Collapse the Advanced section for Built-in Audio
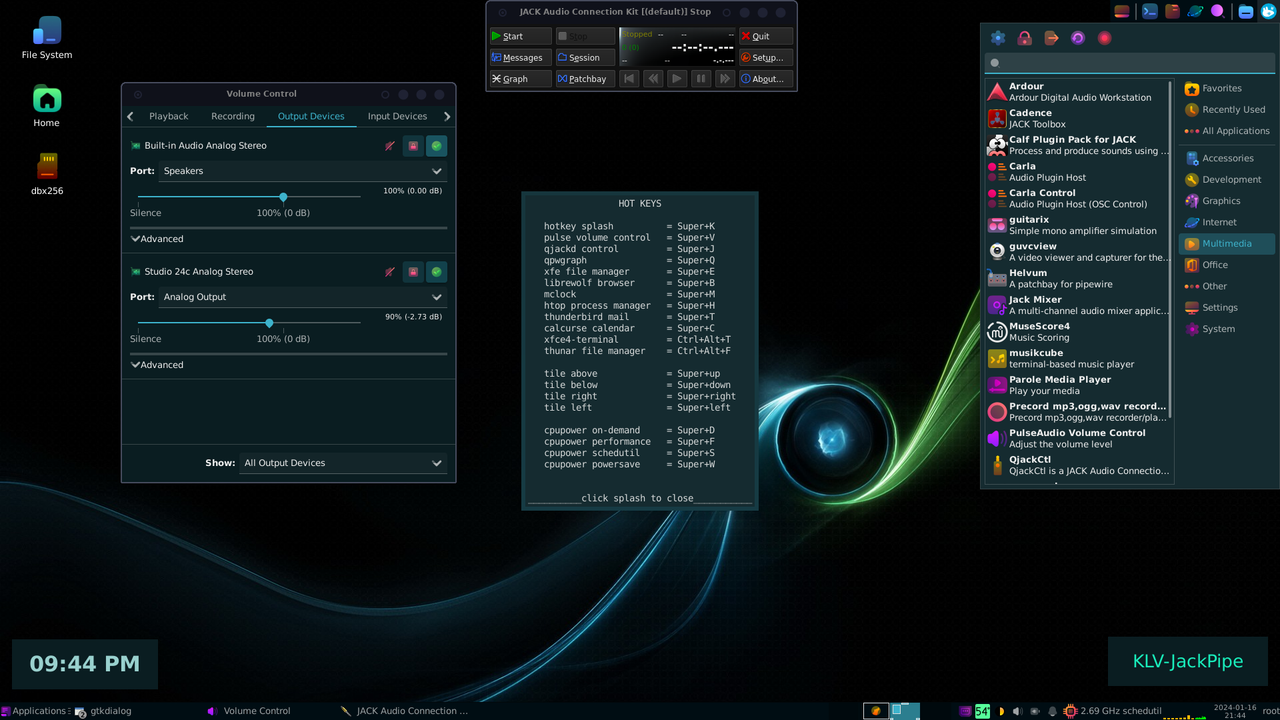 point(157,239)
